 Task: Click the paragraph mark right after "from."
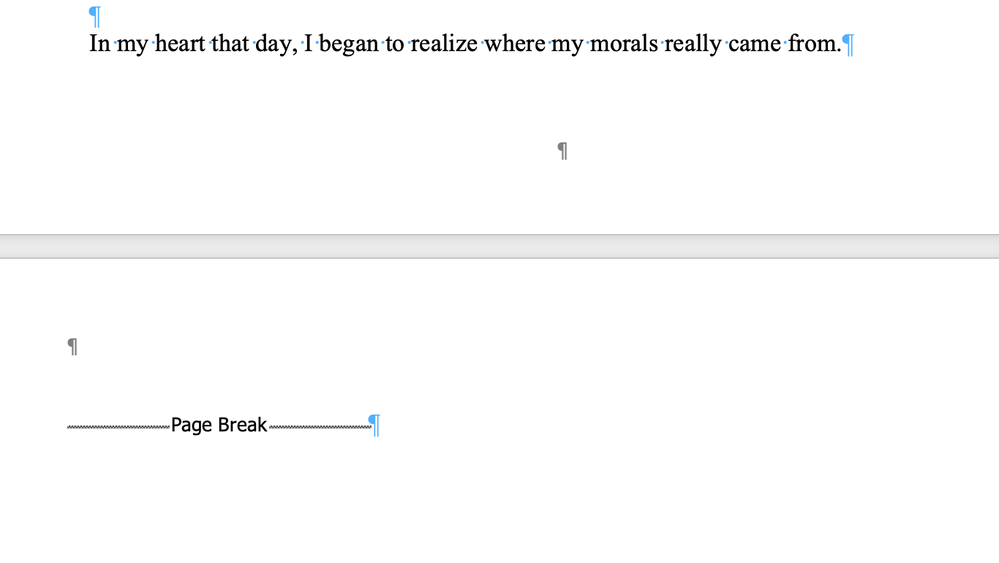848,44
